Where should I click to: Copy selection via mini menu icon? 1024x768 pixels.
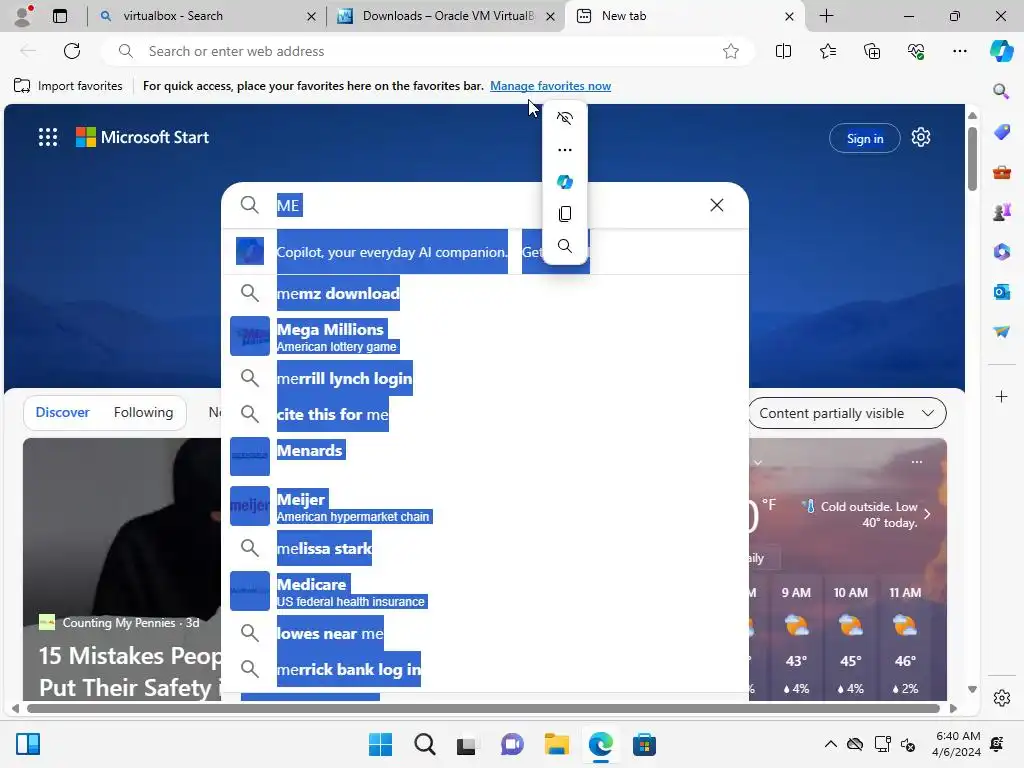click(x=565, y=214)
